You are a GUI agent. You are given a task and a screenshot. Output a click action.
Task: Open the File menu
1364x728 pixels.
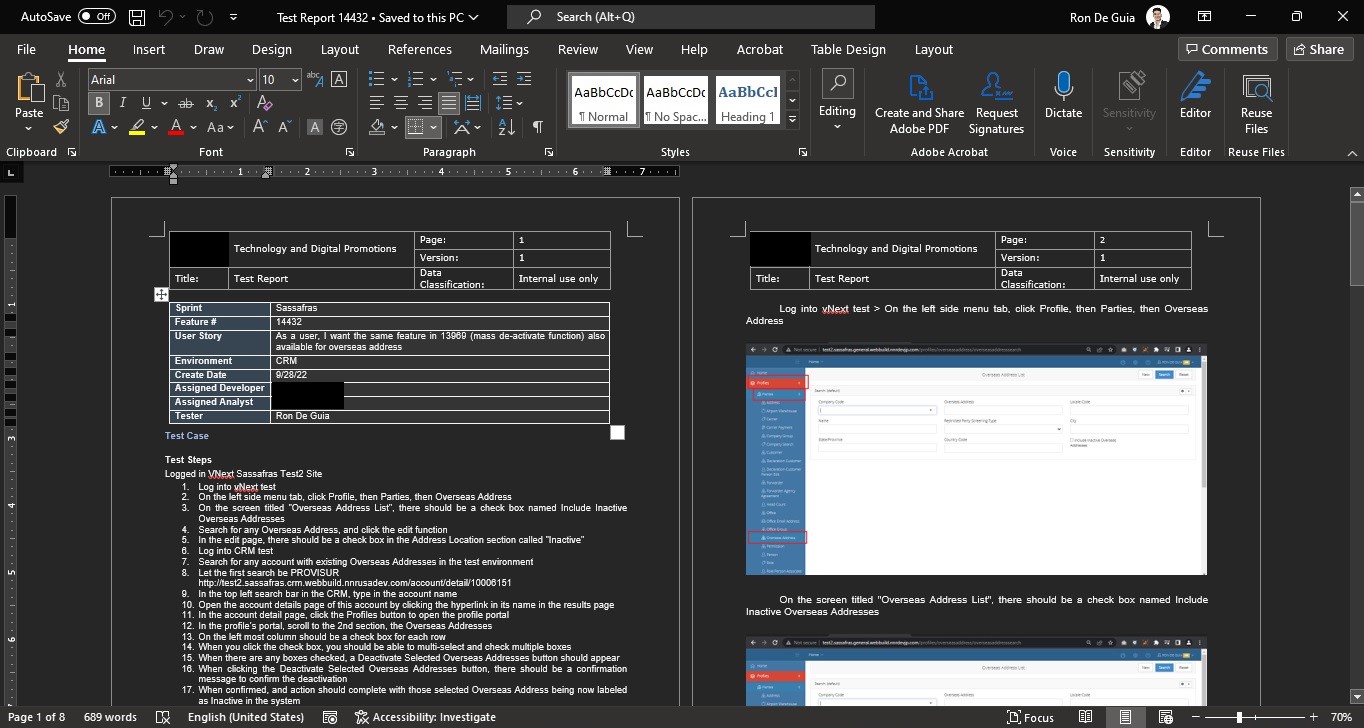pyautogui.click(x=26, y=49)
